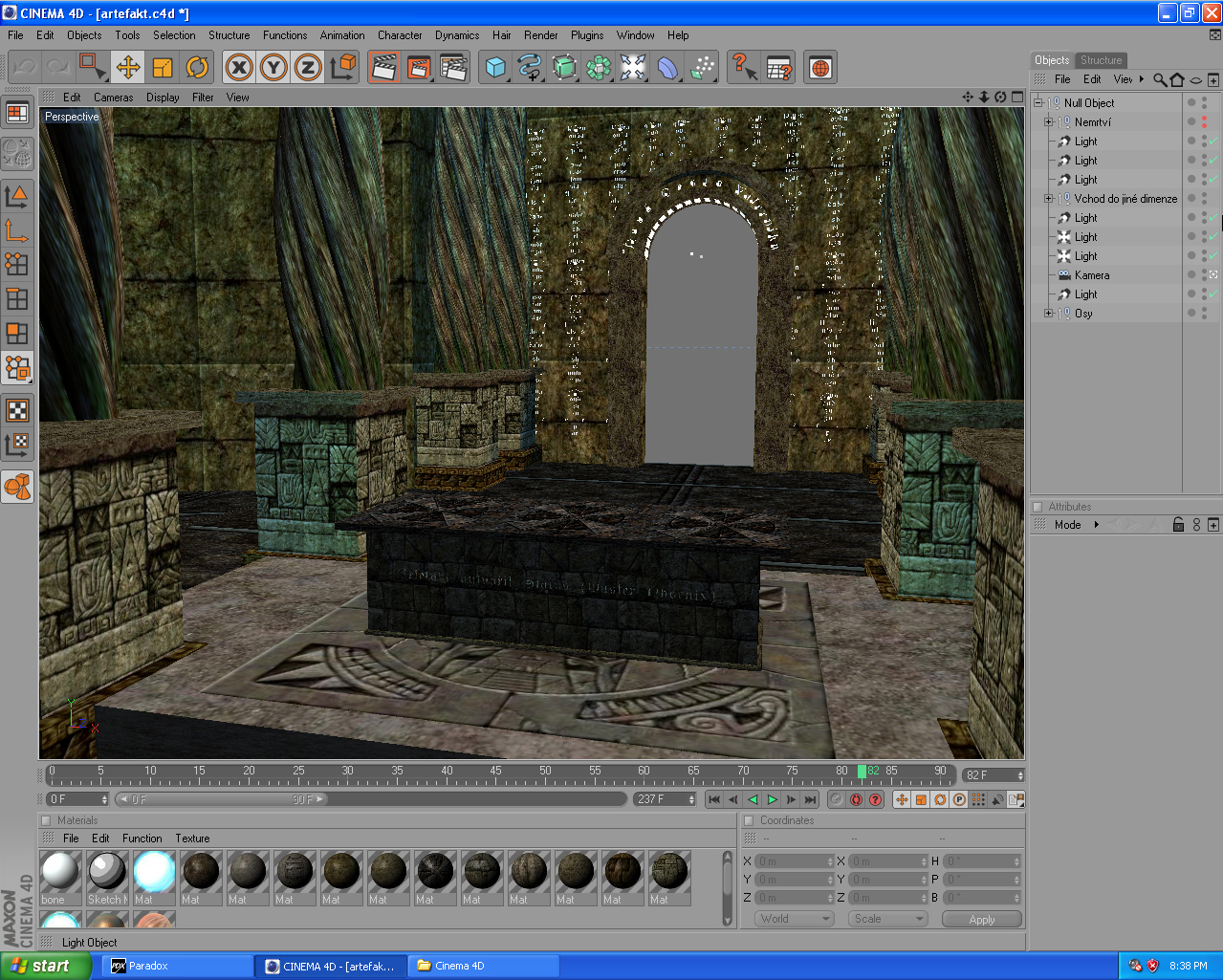
Task: Open the context help tool
Action: point(744,67)
